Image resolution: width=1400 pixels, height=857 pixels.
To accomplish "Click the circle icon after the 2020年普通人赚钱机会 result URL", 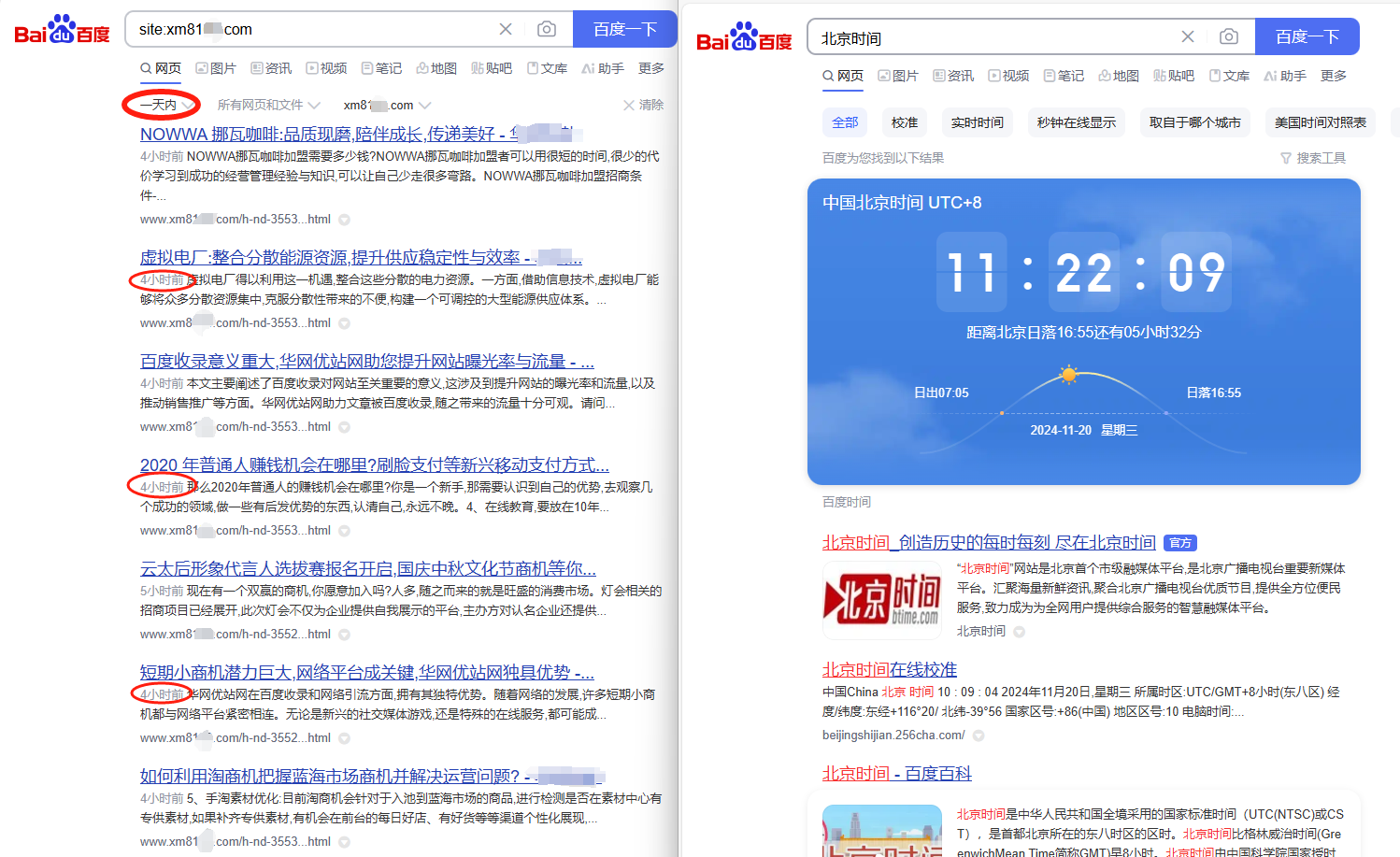I will [344, 531].
